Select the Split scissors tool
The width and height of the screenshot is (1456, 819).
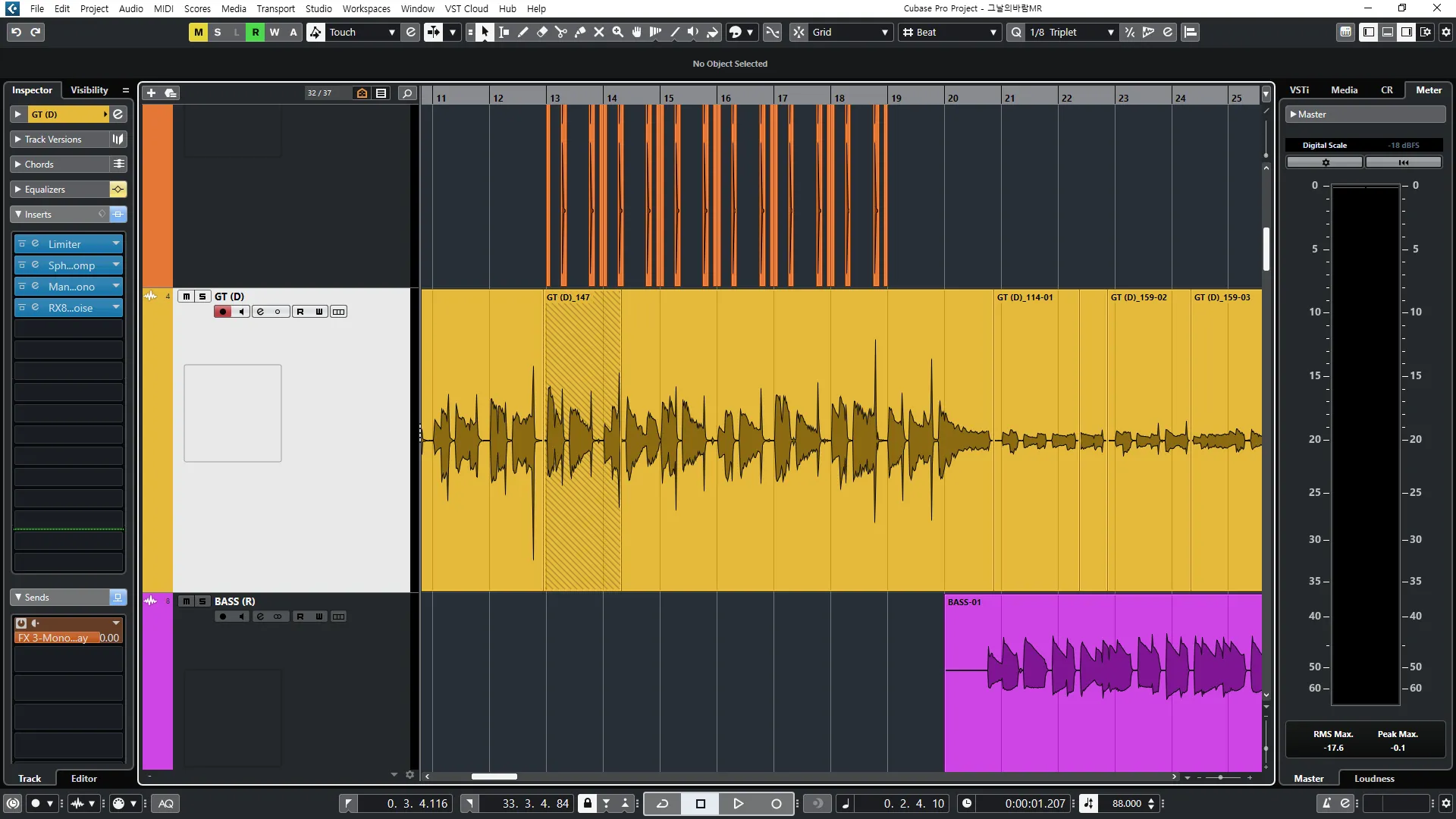[x=560, y=32]
